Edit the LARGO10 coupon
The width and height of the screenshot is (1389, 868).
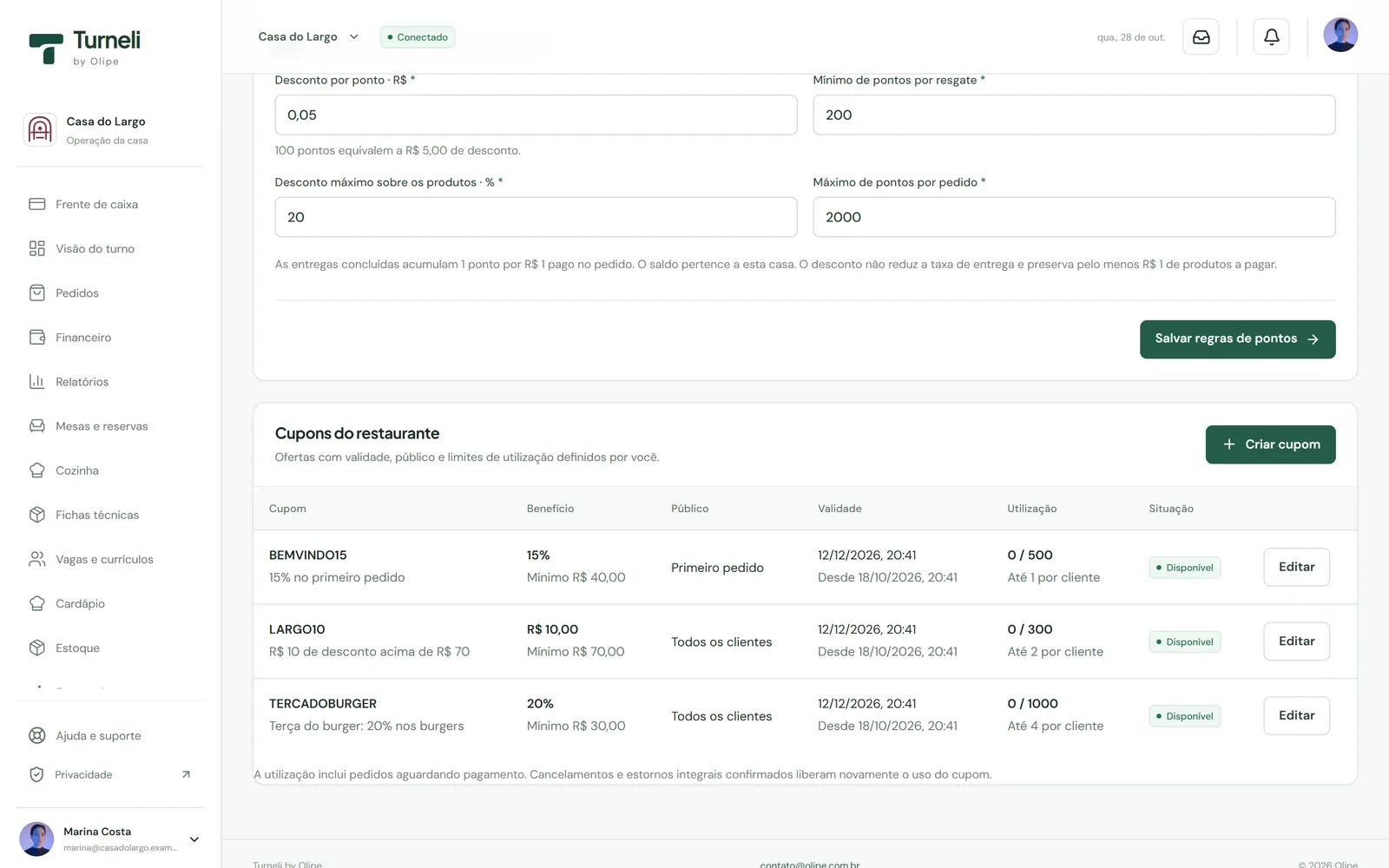pyautogui.click(x=1296, y=641)
